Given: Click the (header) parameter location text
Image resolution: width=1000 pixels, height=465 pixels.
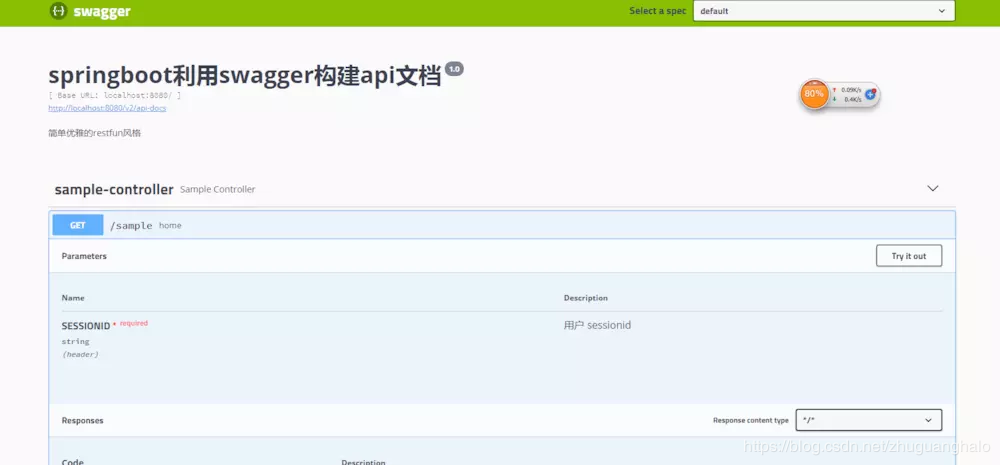Looking at the screenshot, I should [80, 354].
